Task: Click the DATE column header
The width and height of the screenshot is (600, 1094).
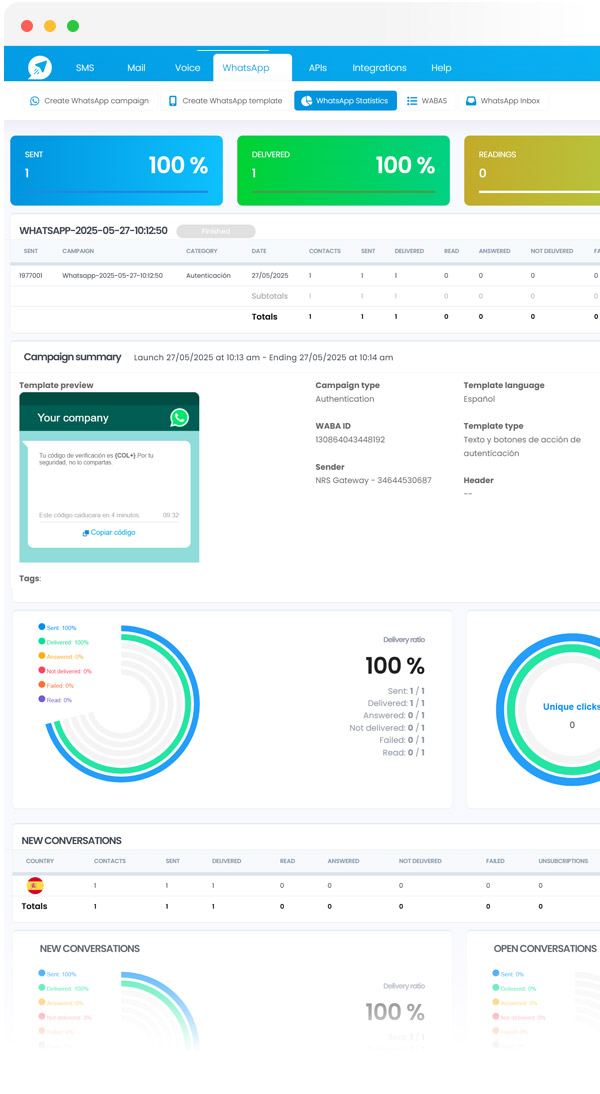Action: pyautogui.click(x=259, y=251)
